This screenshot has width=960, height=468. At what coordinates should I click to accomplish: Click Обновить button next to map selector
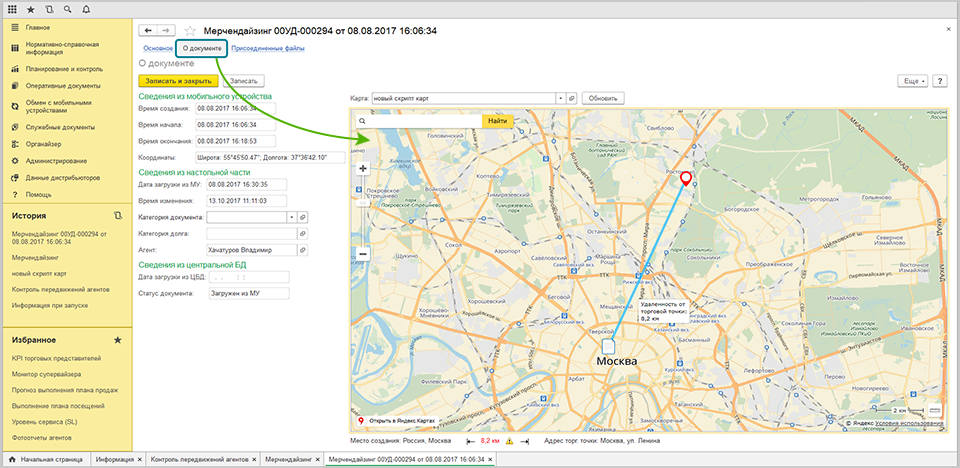603,98
